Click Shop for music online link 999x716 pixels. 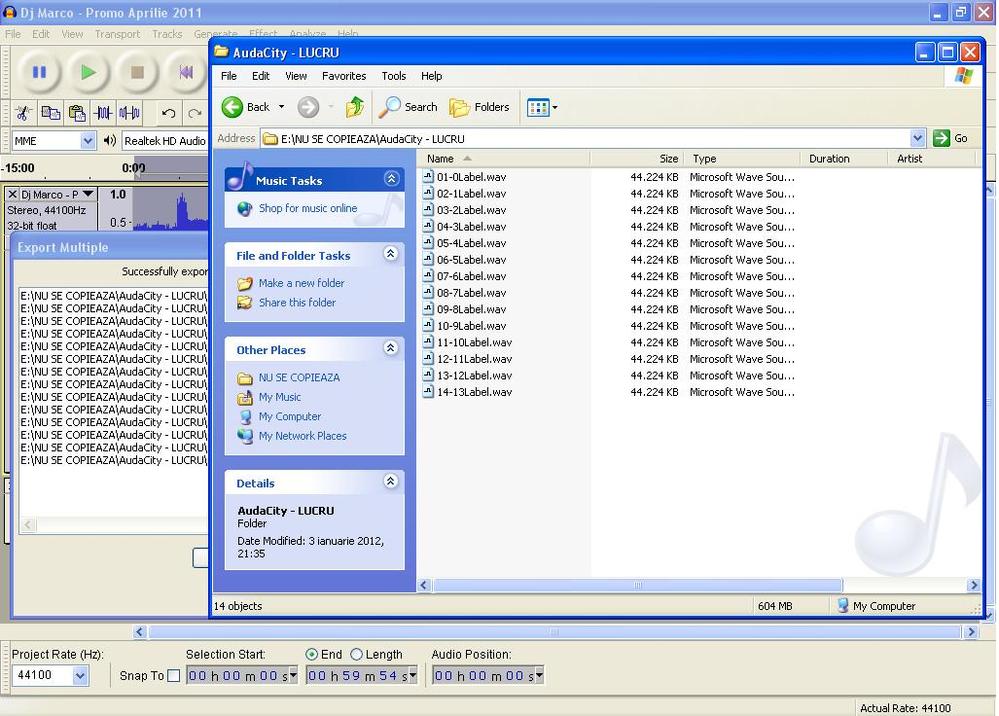(308, 208)
